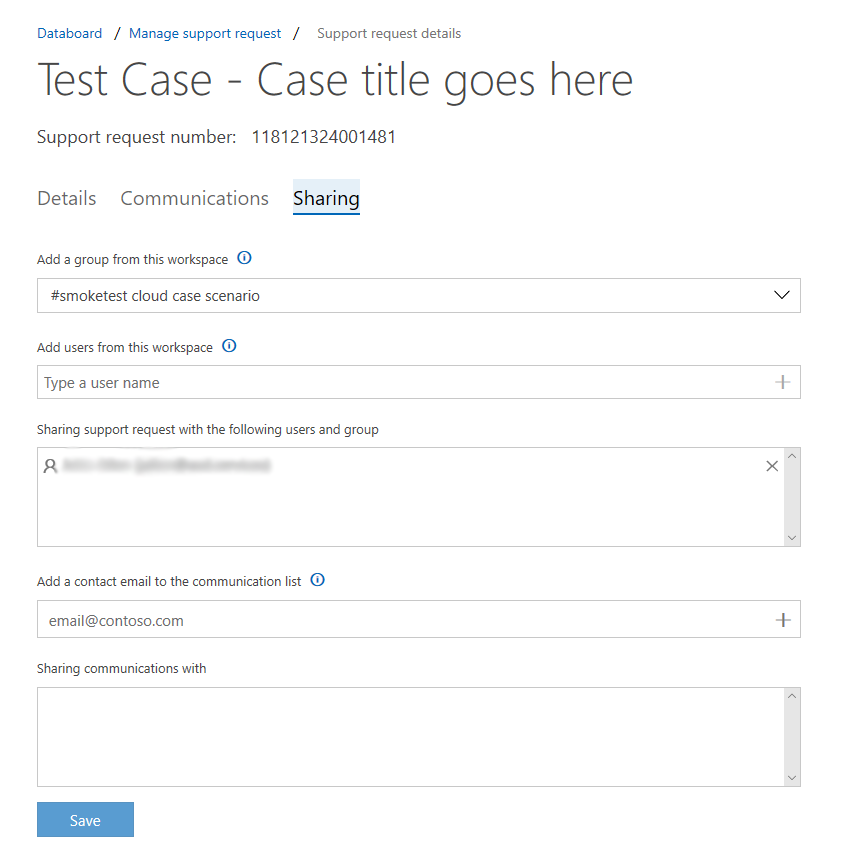Click the Save button
This screenshot has width=851, height=855.
[x=86, y=820]
